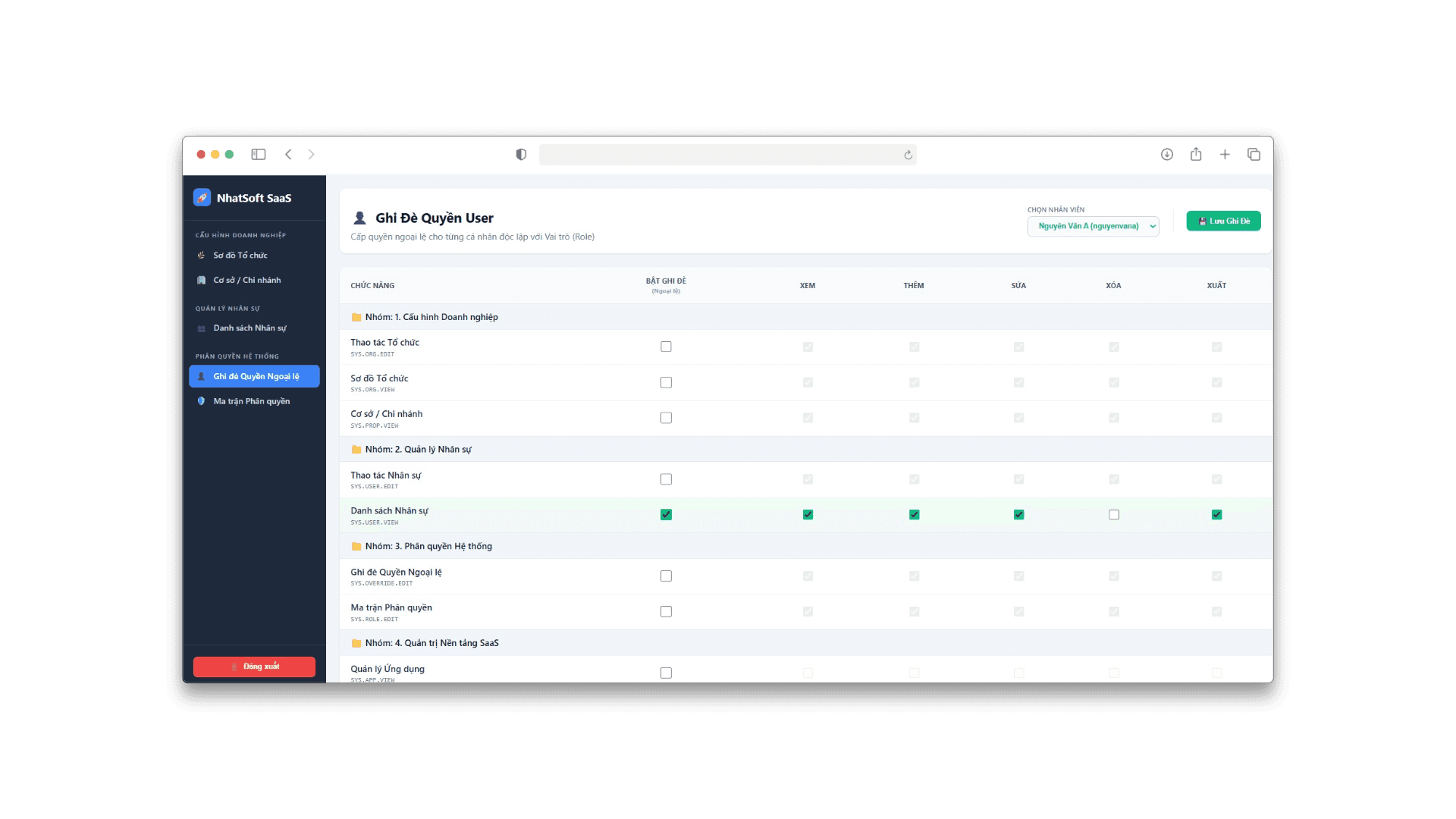Viewport: 1456px width, 819px height.
Task: Click the privacy shield icon
Action: [x=521, y=155]
